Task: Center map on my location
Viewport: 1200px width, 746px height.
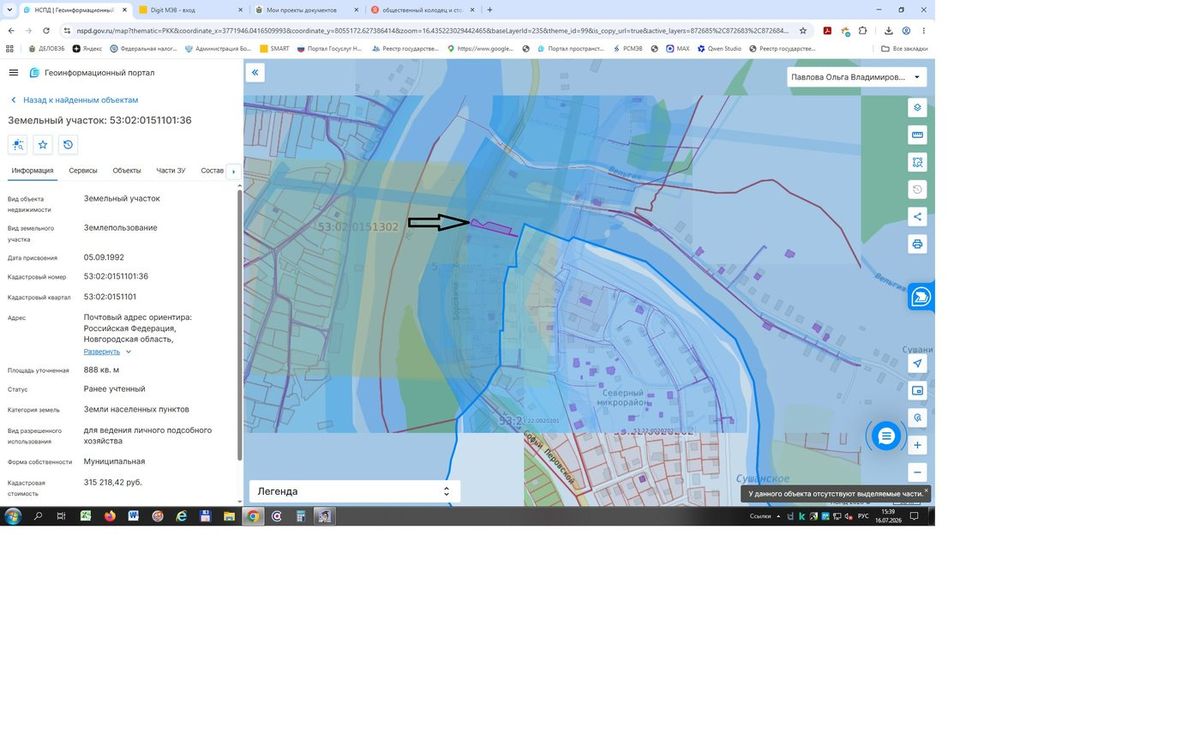Action: (917, 363)
